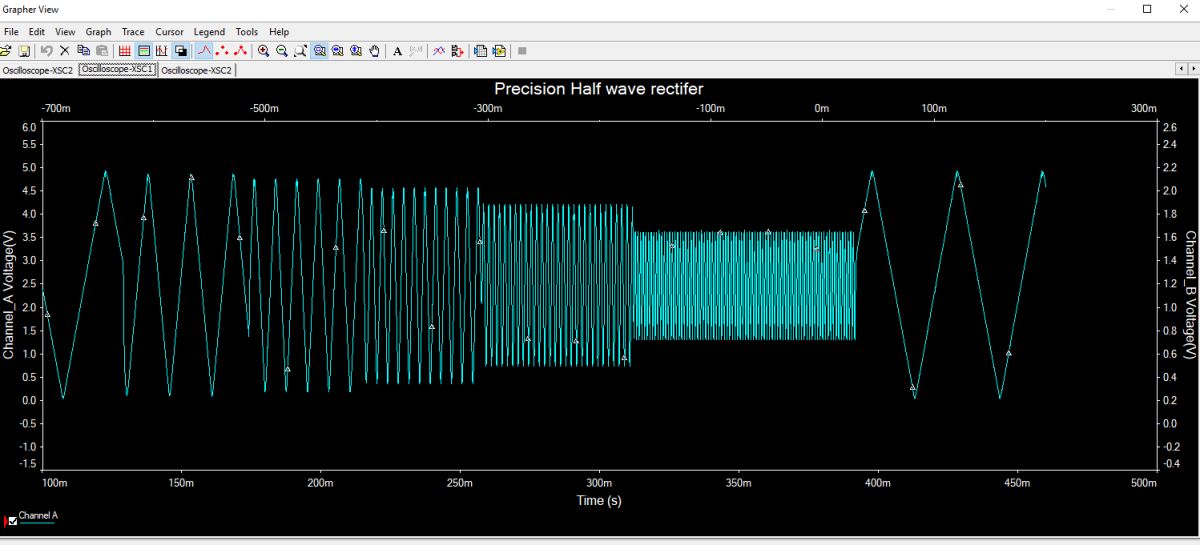Toggle the Show Legend toolbar icon
Viewport: 1200px width, 545px height.
144,50
